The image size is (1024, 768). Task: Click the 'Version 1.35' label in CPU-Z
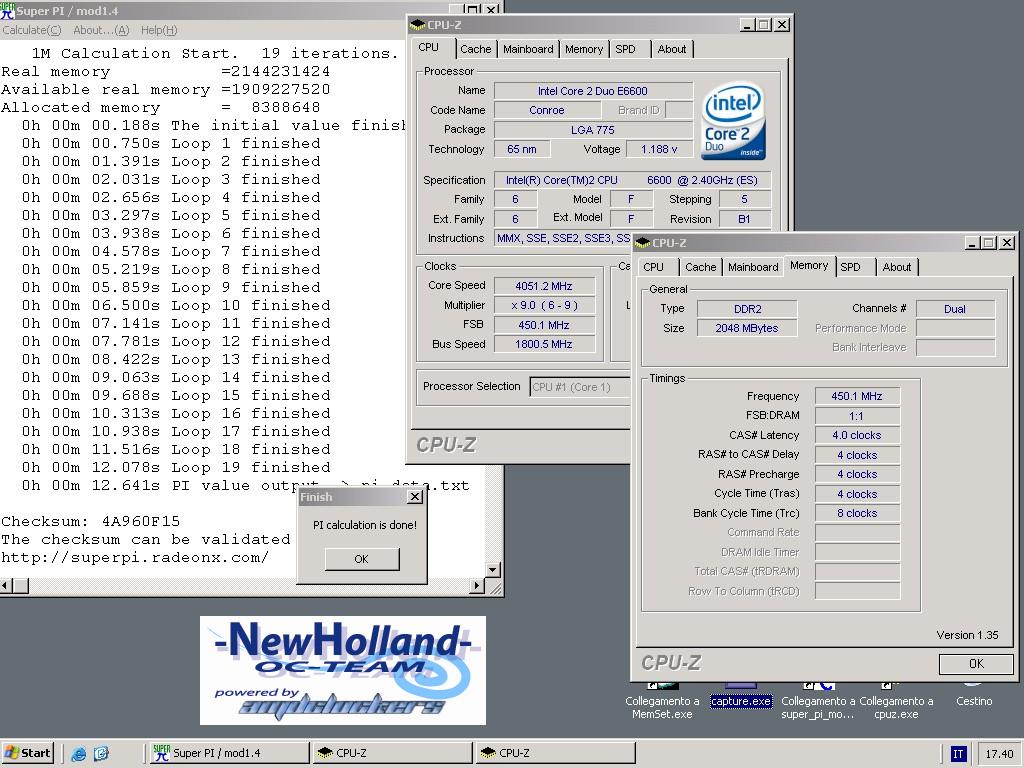[967, 635]
